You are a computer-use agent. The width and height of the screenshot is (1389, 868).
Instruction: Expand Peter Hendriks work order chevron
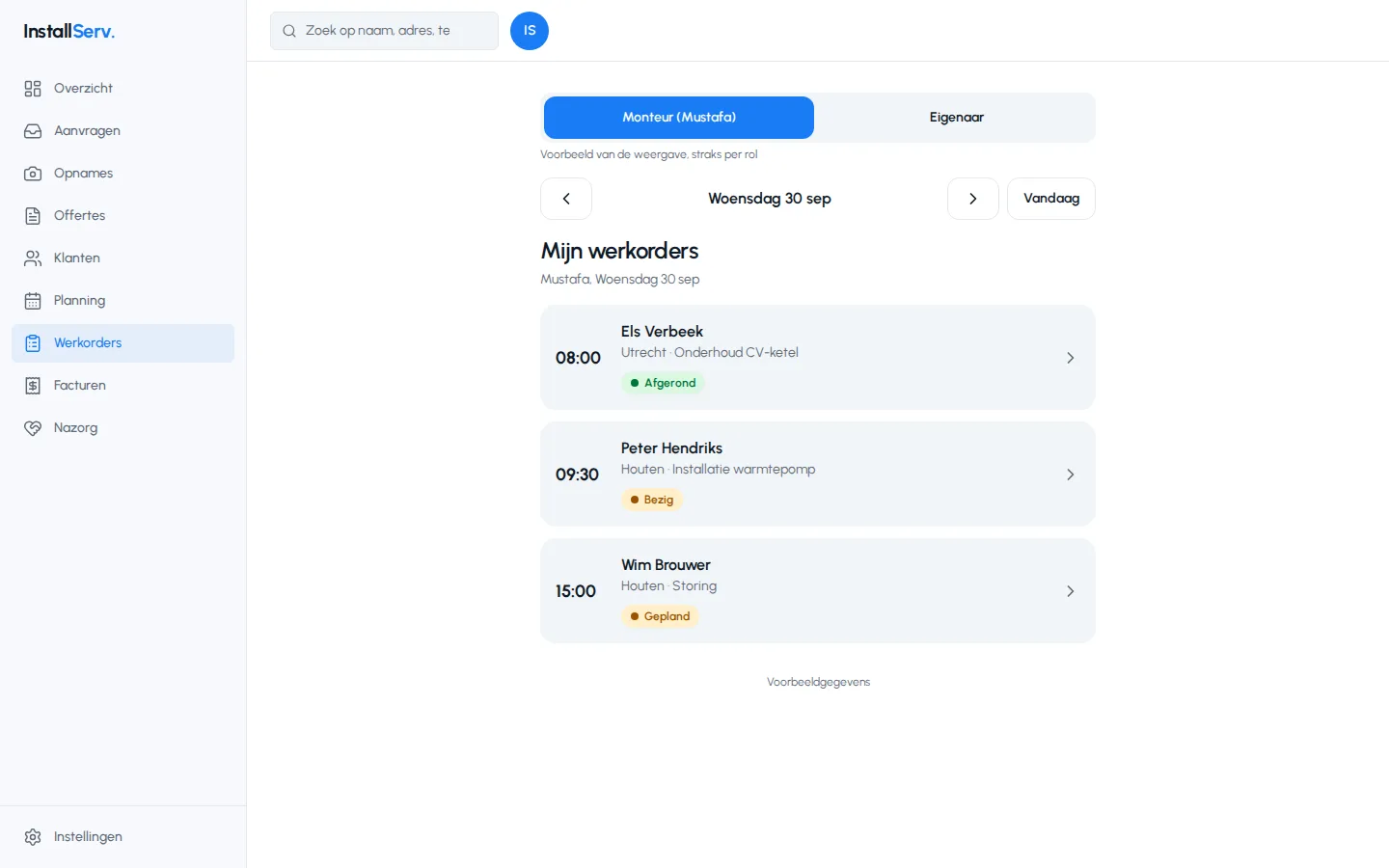1070,475
